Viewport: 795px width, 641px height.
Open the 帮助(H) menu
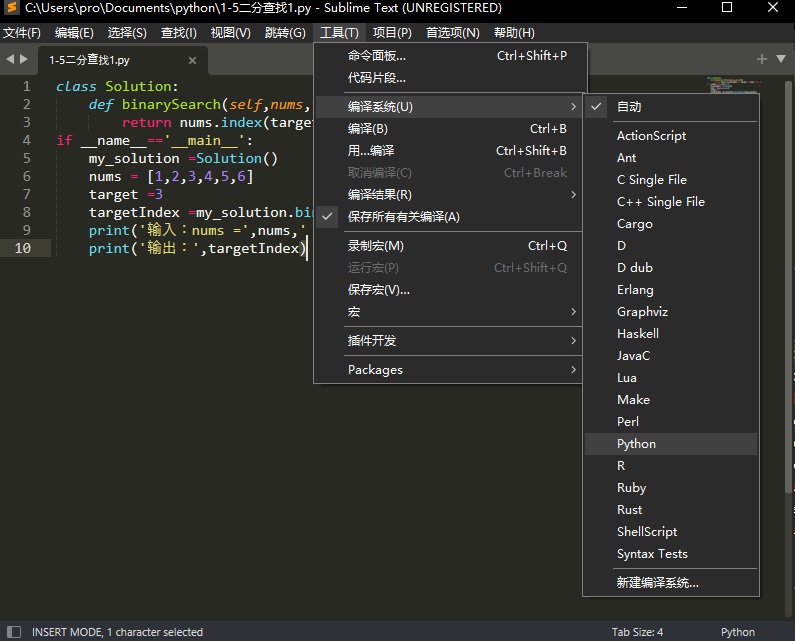514,33
